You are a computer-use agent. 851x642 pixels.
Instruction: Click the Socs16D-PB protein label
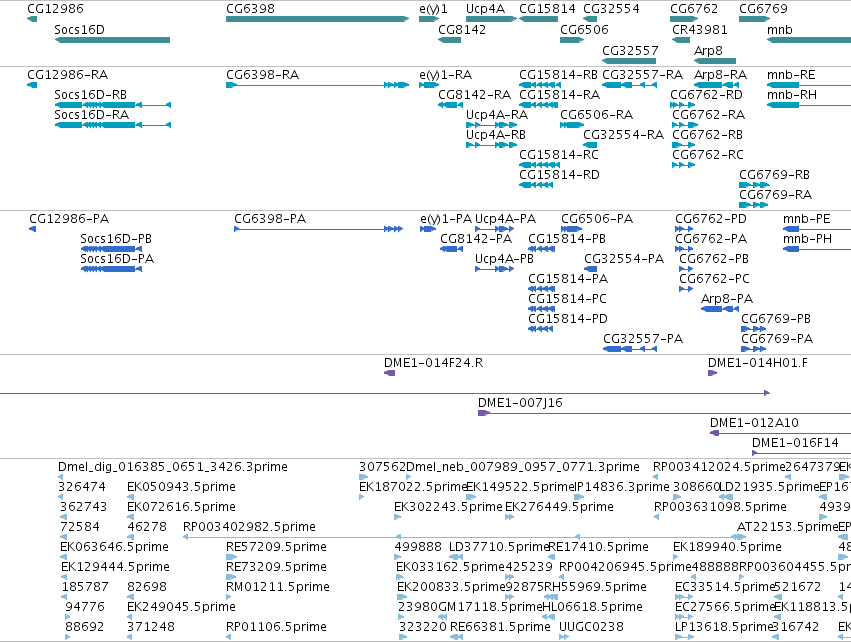point(116,239)
